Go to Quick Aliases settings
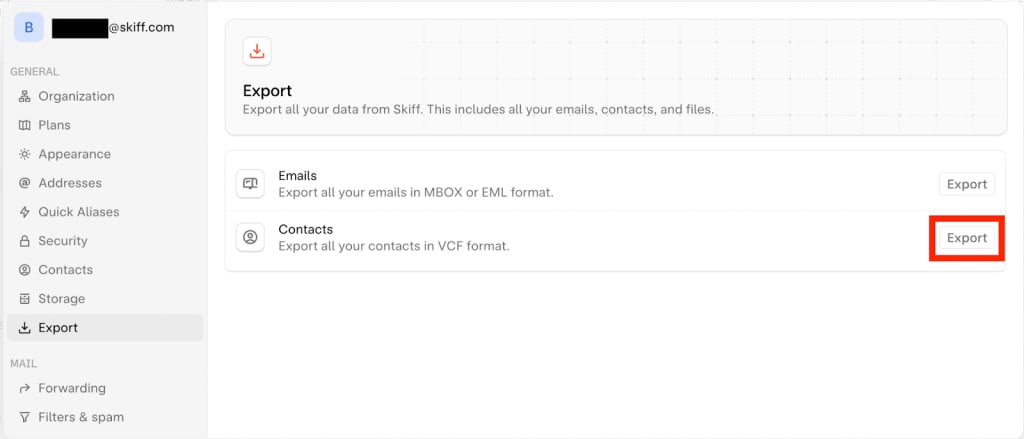Image resolution: width=1024 pixels, height=439 pixels. [78, 212]
